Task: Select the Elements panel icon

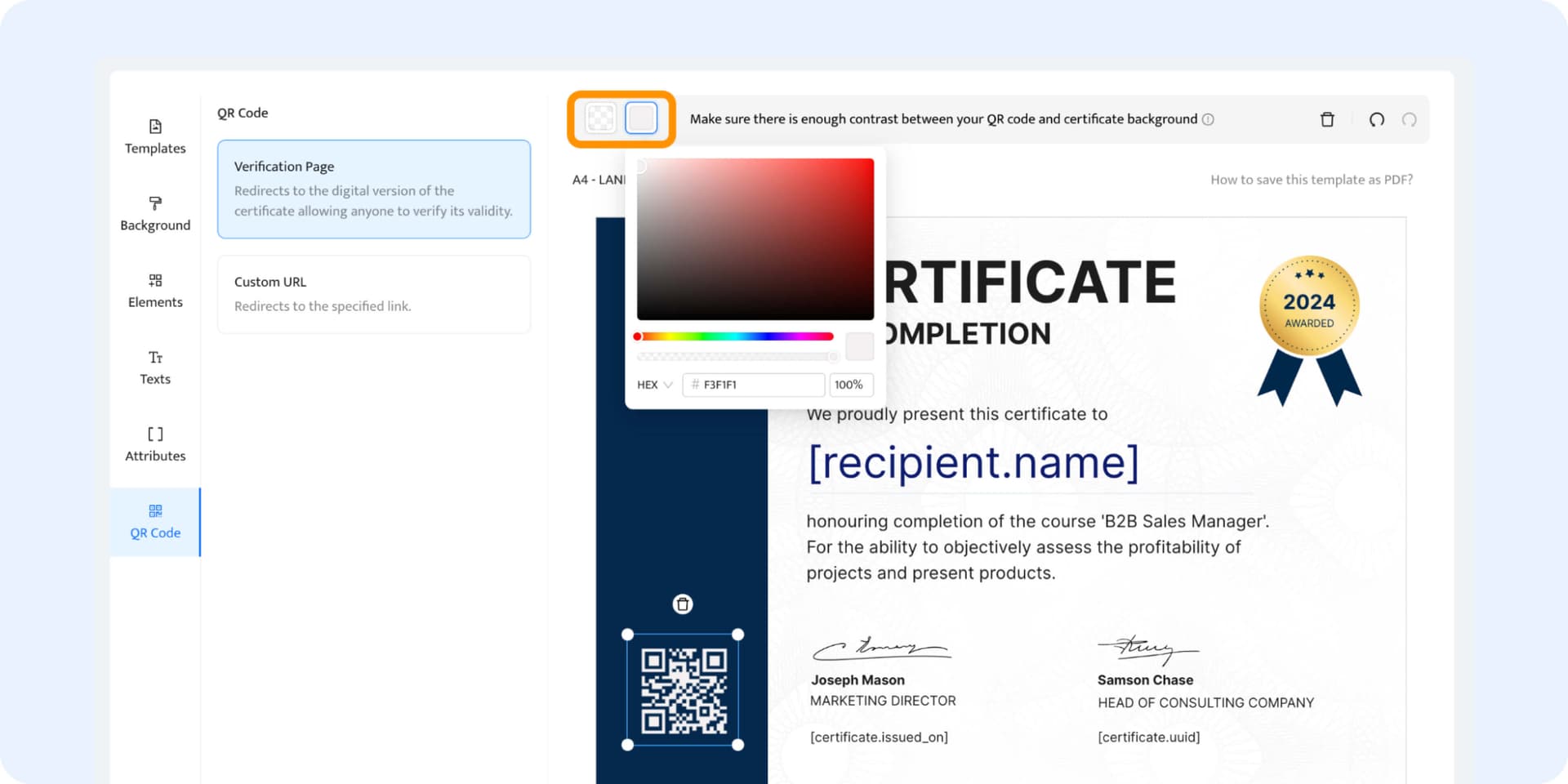Action: pos(154,278)
